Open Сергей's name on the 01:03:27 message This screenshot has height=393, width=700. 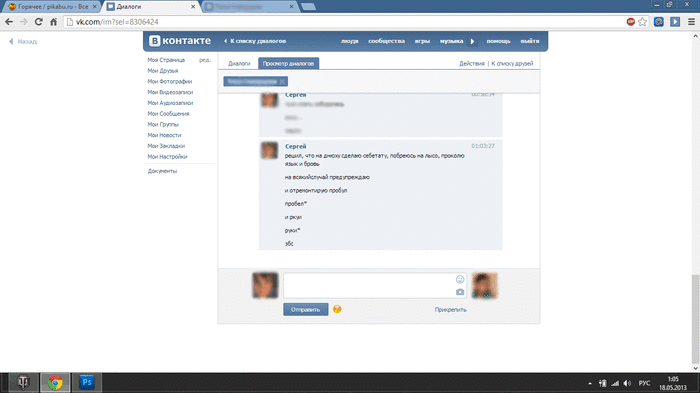pyautogui.click(x=296, y=146)
